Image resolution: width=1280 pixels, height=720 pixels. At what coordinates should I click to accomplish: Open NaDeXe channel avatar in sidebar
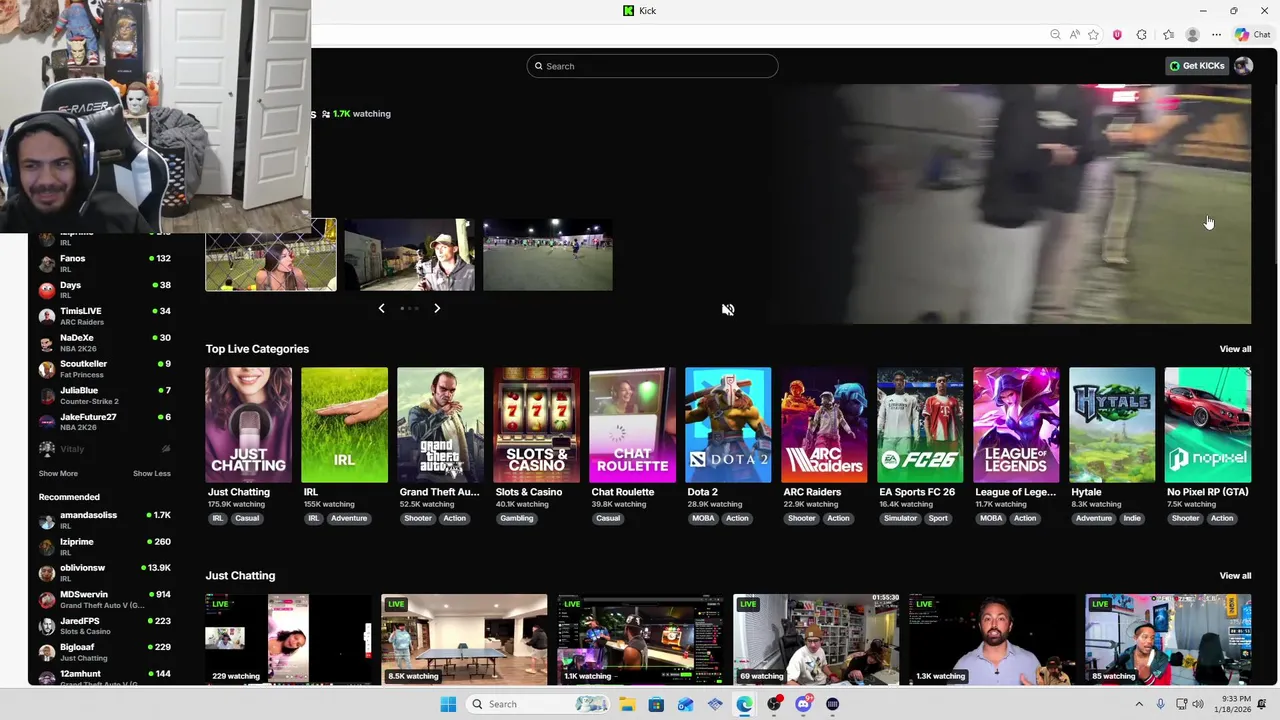tap(47, 343)
